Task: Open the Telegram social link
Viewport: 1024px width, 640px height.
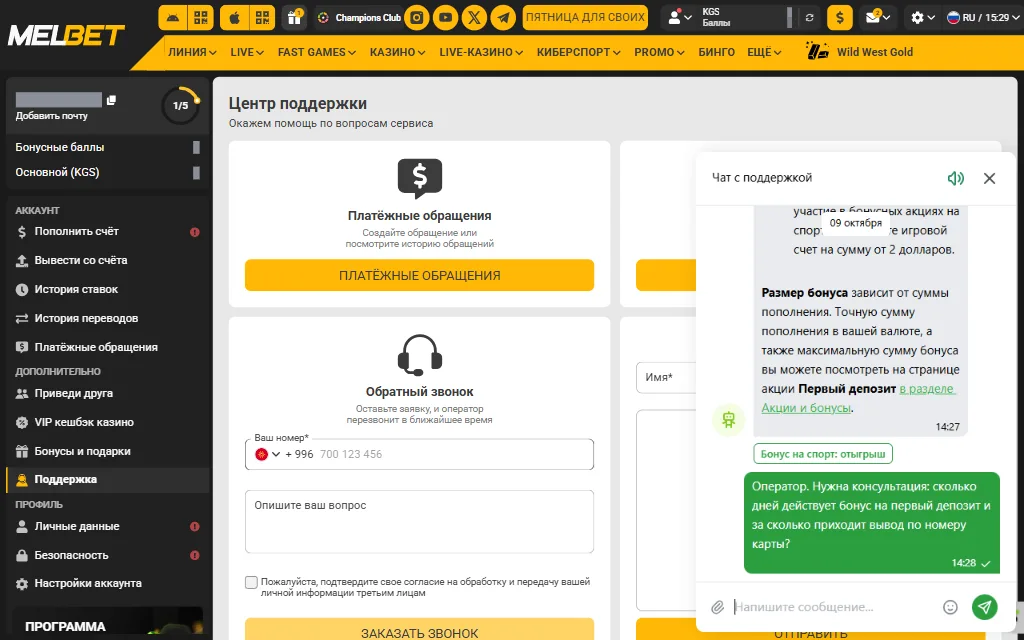Action: (503, 18)
